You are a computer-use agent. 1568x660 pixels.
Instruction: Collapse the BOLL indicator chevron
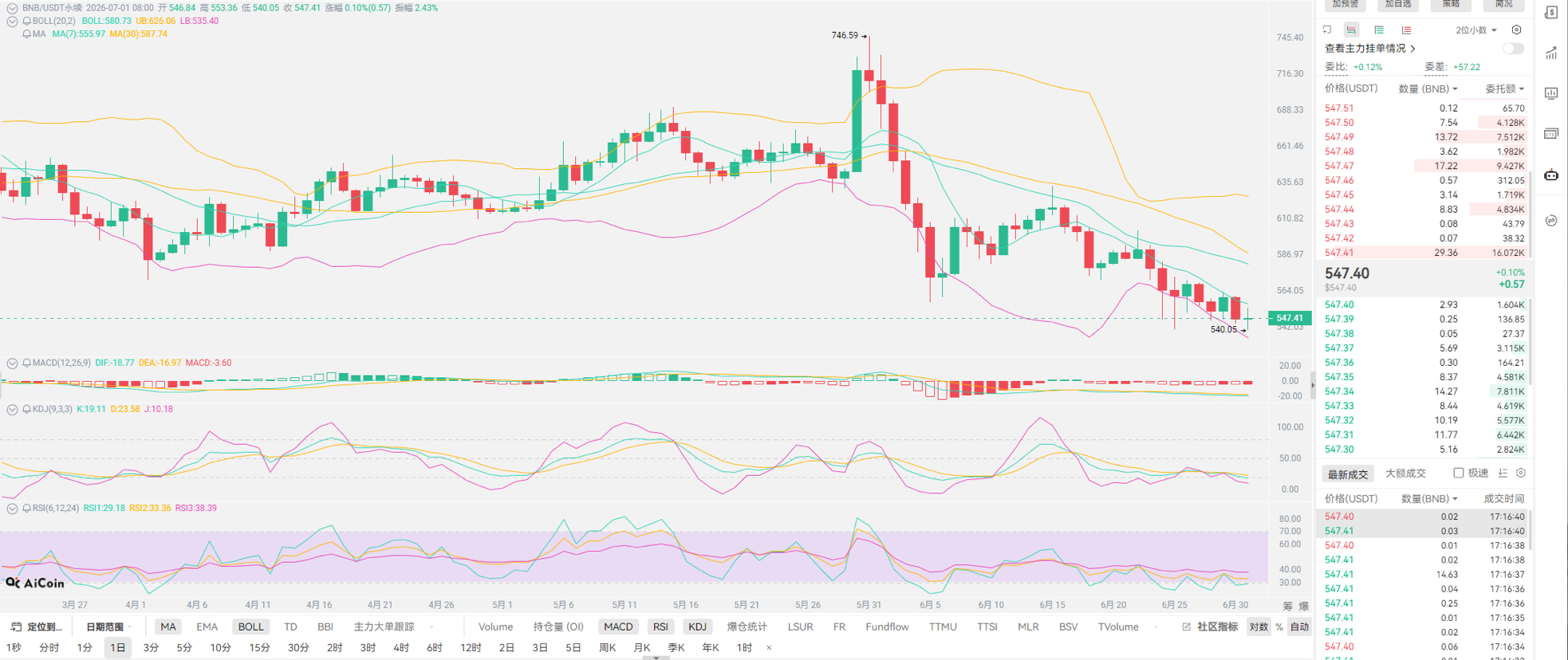[12, 22]
